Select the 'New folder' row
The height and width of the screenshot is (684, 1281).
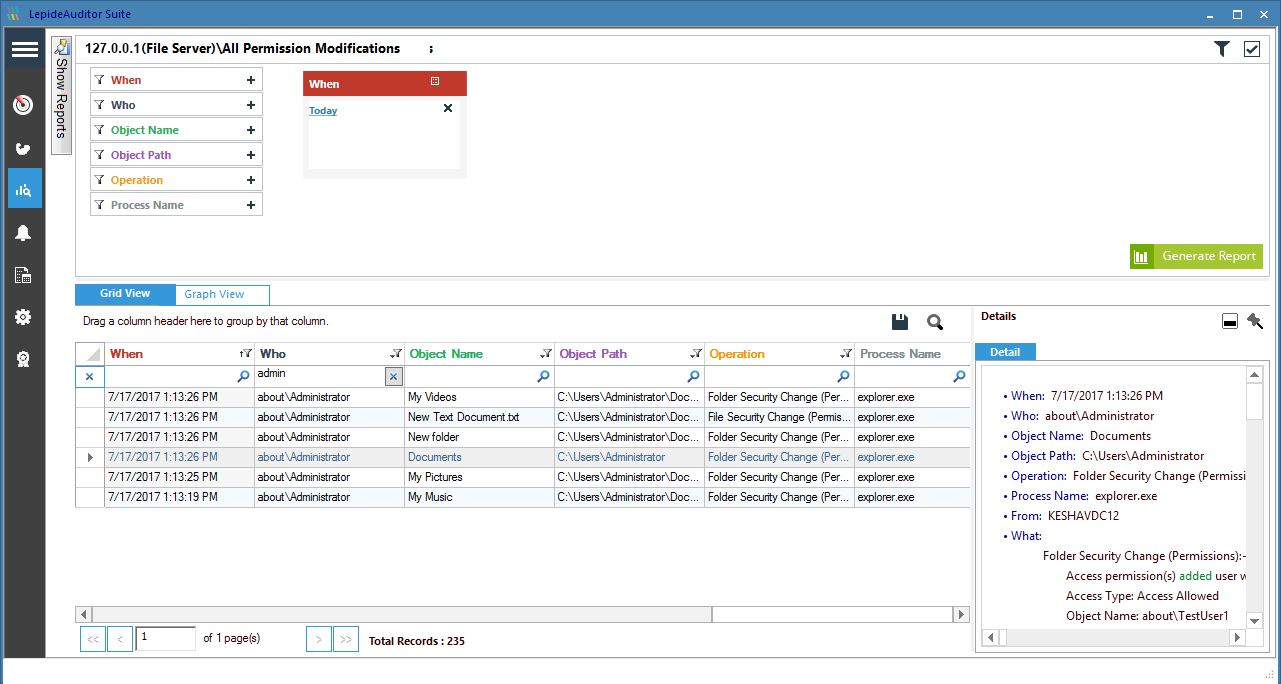pyautogui.click(x=523, y=437)
